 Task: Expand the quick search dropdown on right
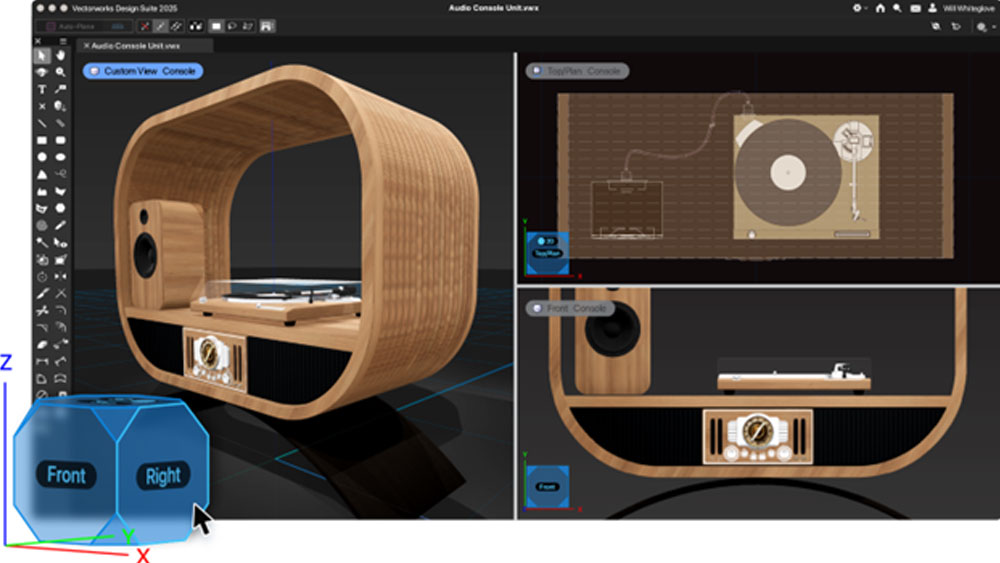[983, 27]
